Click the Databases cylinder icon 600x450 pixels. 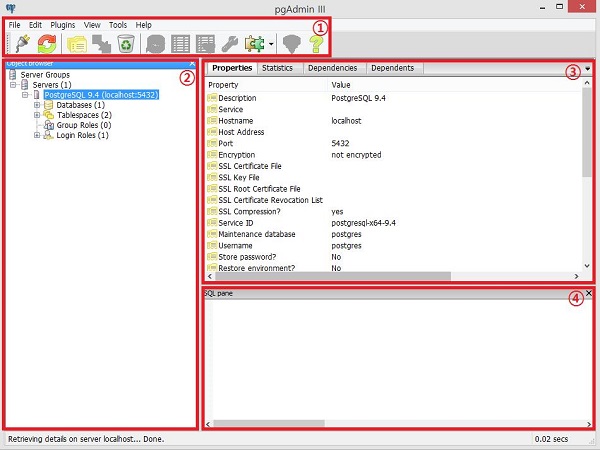(49, 105)
